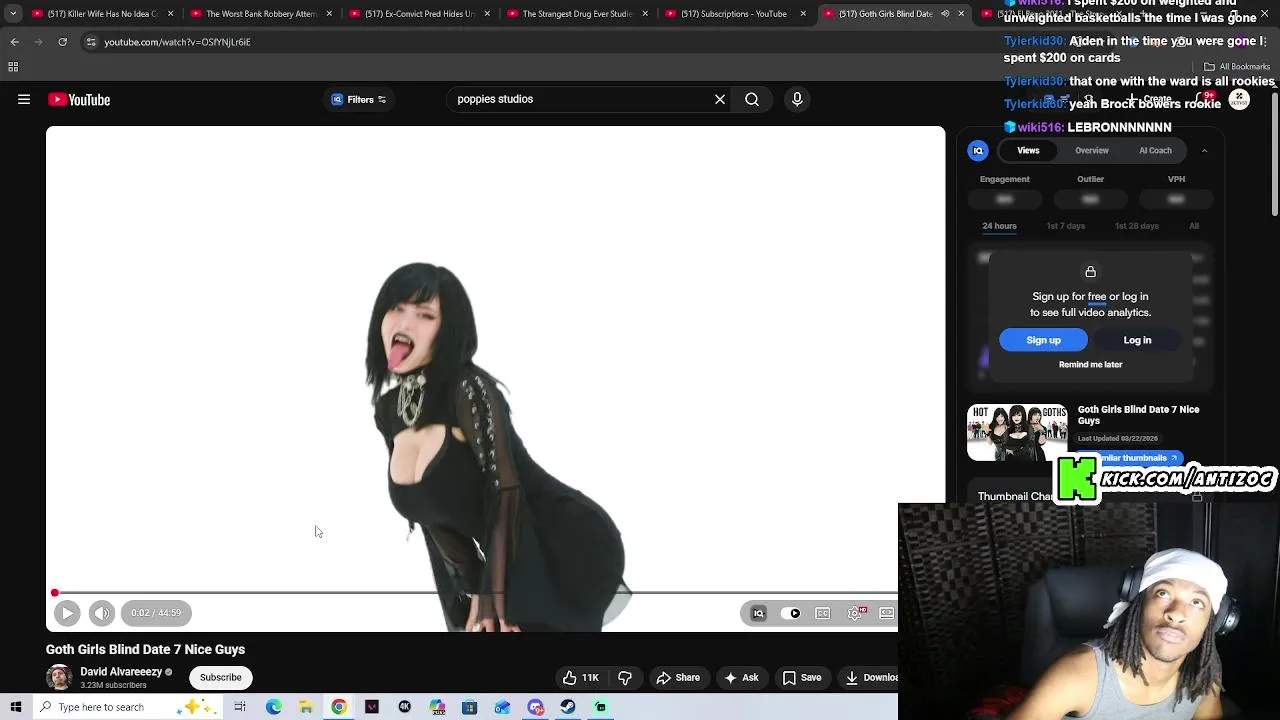The height and width of the screenshot is (720, 1280).
Task: Open the browser tab search dropdown arrow
Action: pos(13,14)
